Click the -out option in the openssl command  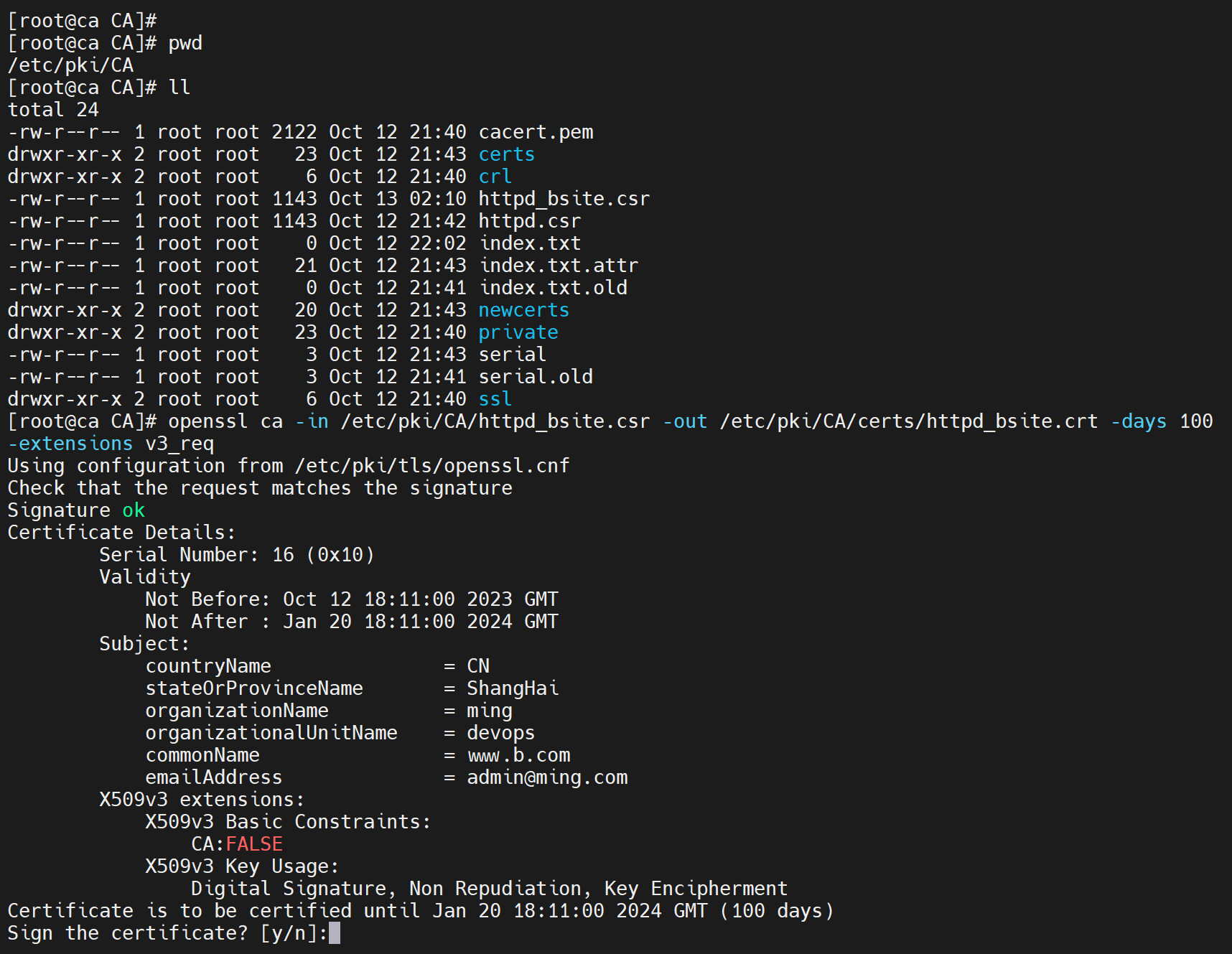click(684, 421)
